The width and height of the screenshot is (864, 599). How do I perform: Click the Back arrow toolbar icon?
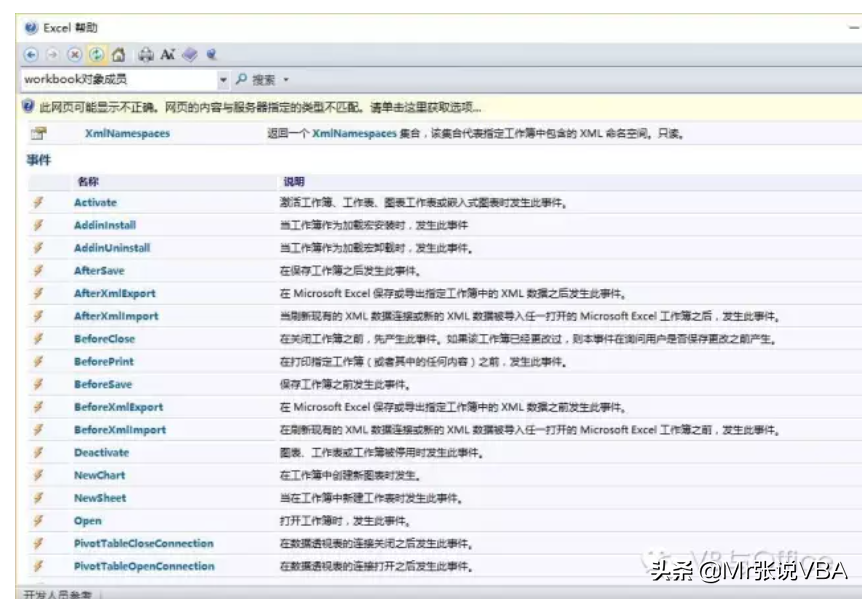click(x=31, y=55)
